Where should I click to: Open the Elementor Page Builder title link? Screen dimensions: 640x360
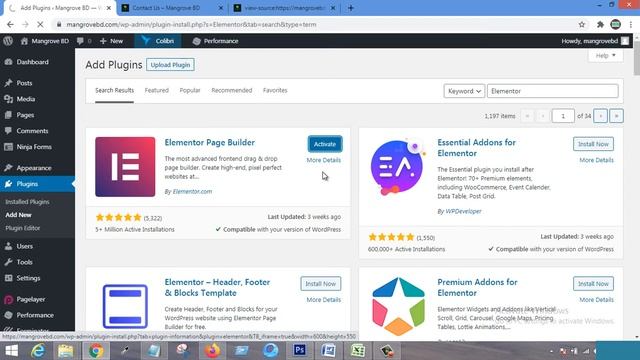(x=210, y=142)
